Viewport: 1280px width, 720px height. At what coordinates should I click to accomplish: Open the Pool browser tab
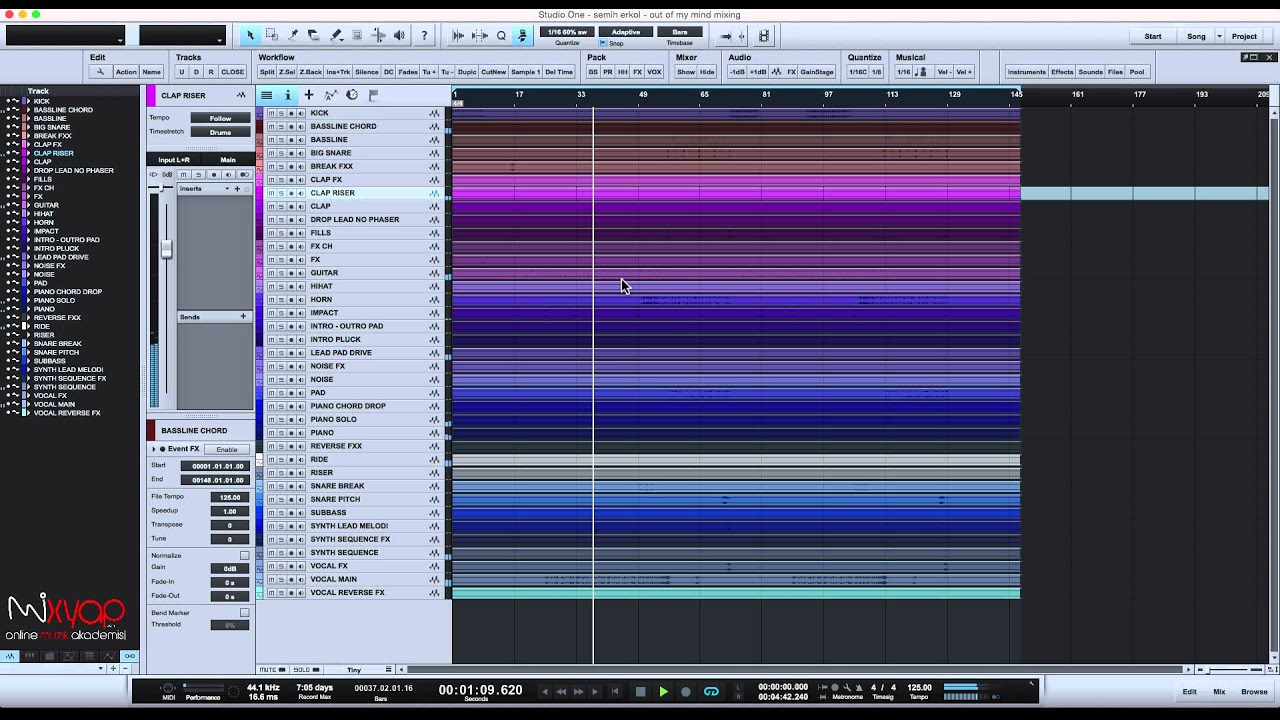pyautogui.click(x=1137, y=72)
